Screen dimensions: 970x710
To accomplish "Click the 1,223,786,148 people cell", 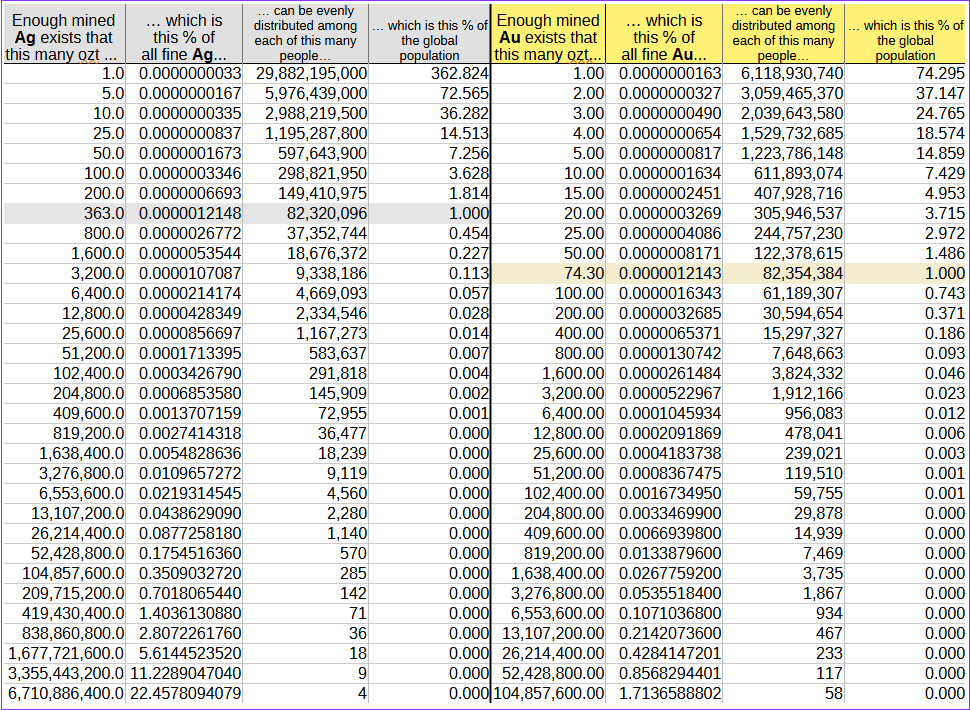I will (784, 153).
